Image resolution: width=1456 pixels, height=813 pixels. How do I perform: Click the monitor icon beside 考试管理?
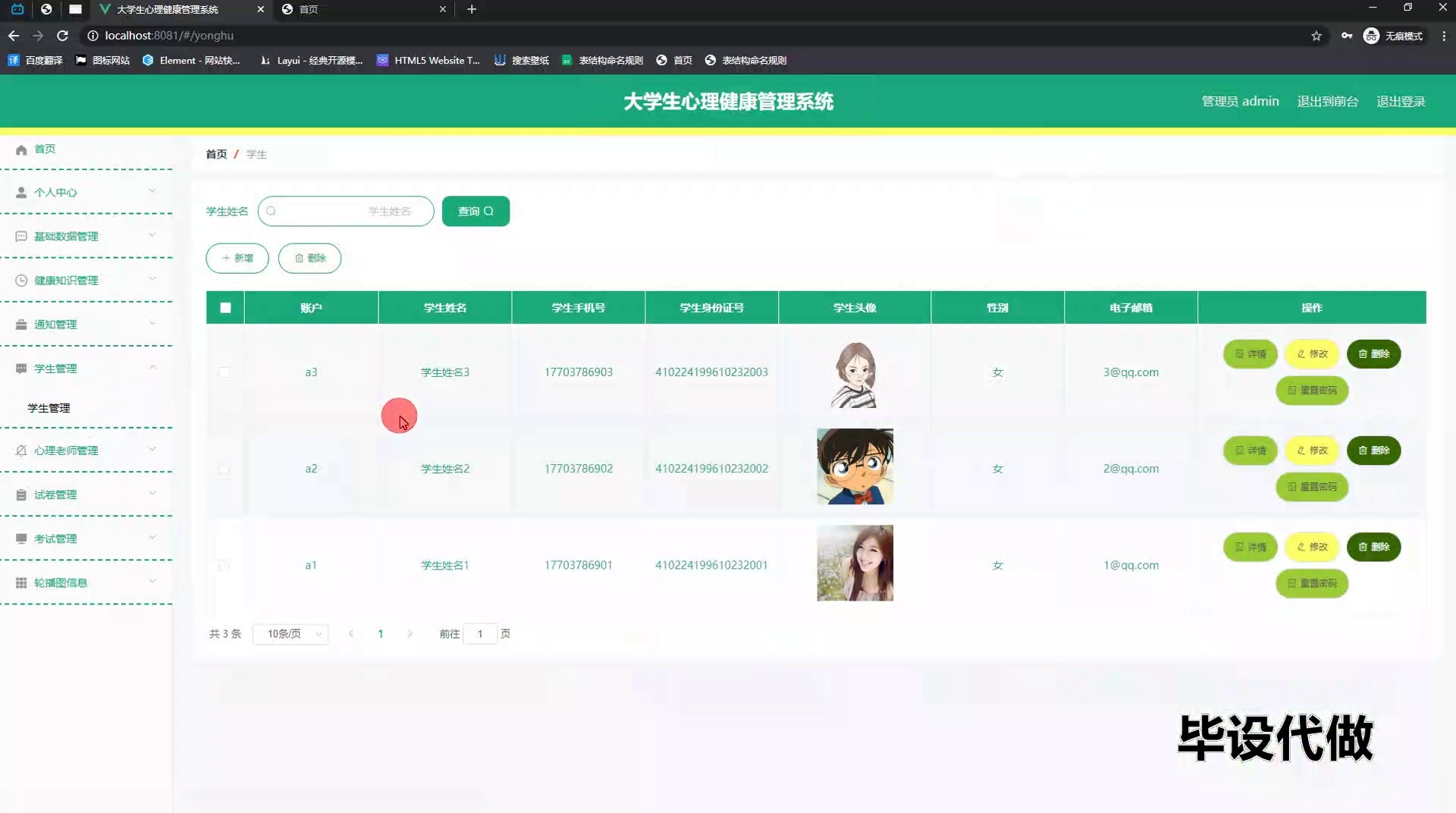(x=21, y=538)
